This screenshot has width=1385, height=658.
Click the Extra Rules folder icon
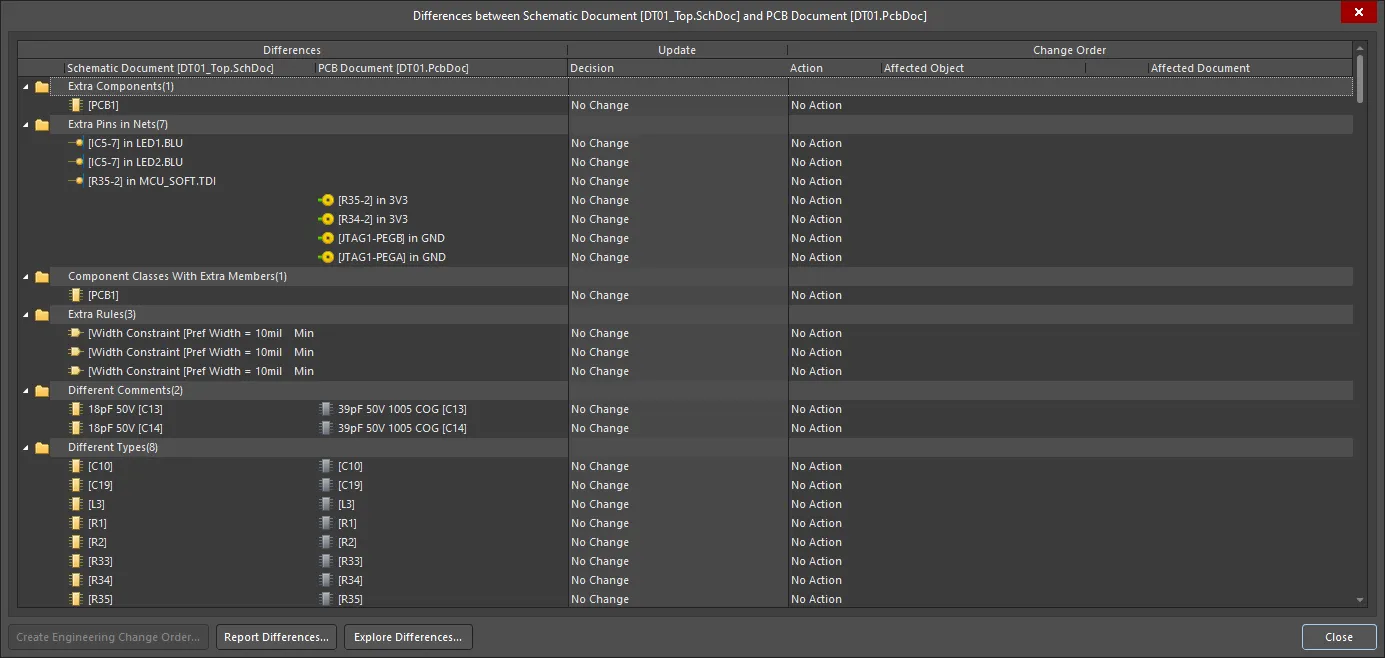coord(42,315)
